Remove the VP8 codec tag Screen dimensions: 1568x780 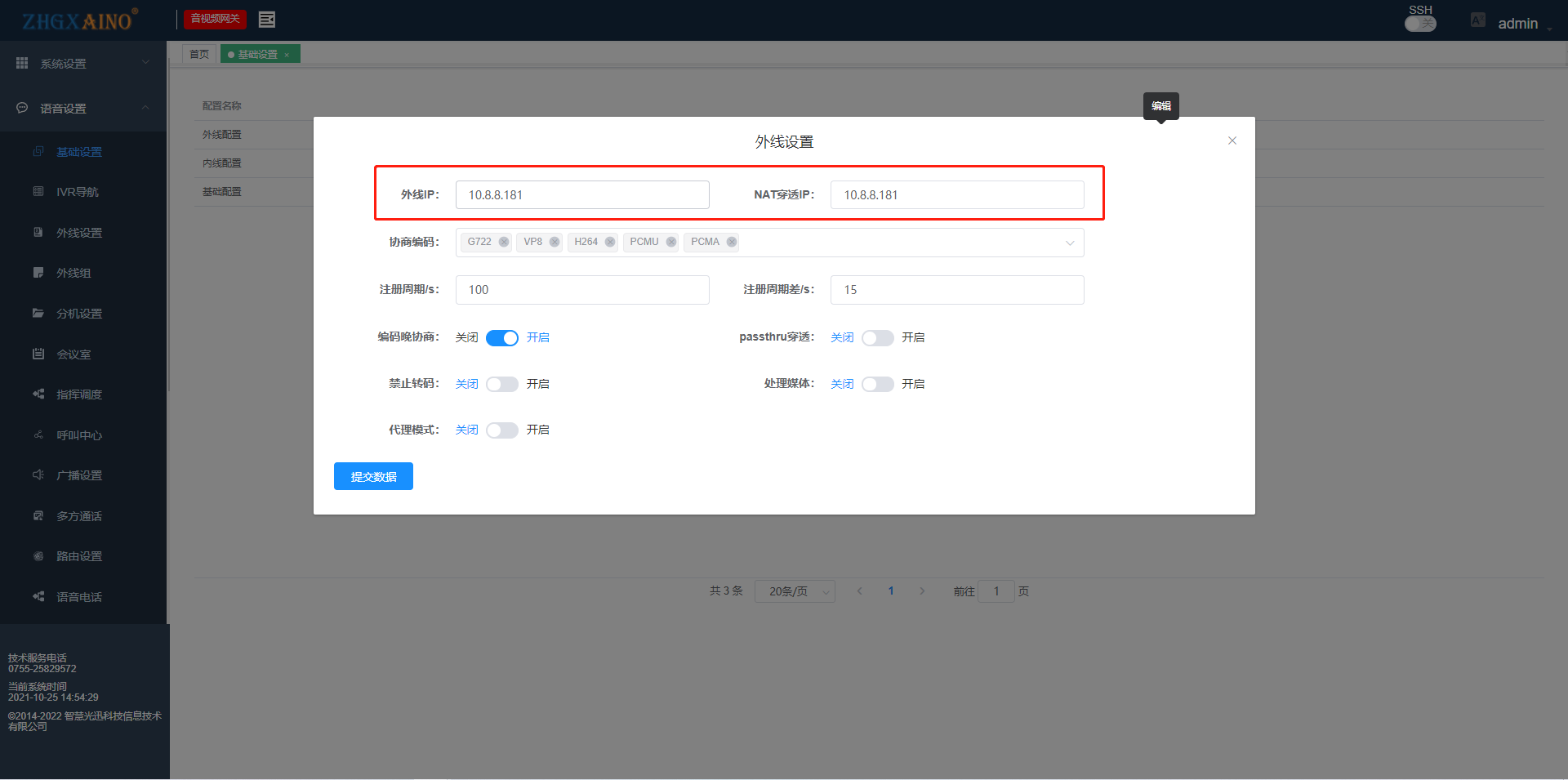pyautogui.click(x=555, y=242)
